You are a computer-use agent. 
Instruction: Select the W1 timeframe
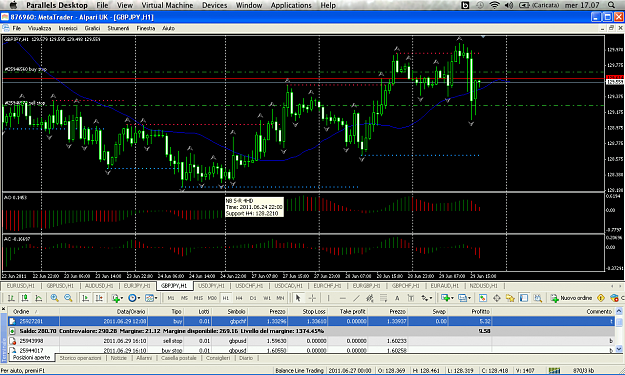267,298
